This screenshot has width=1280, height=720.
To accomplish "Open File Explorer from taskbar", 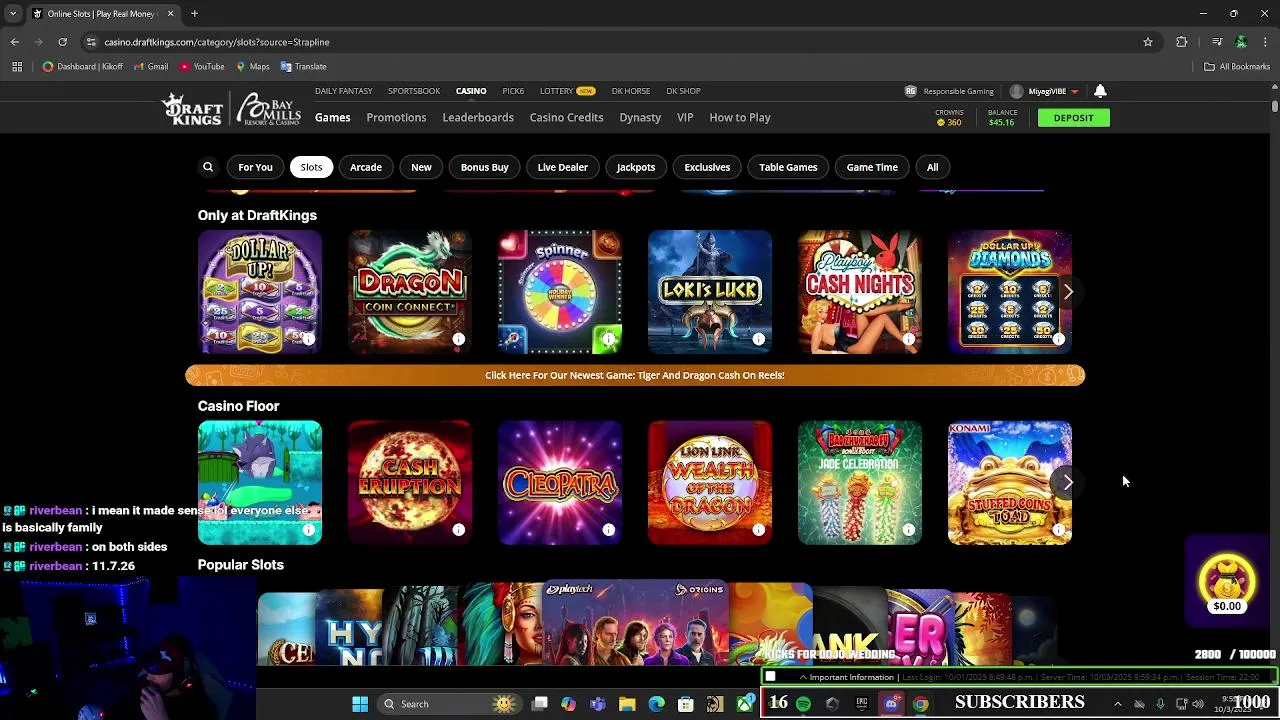I will 627,704.
